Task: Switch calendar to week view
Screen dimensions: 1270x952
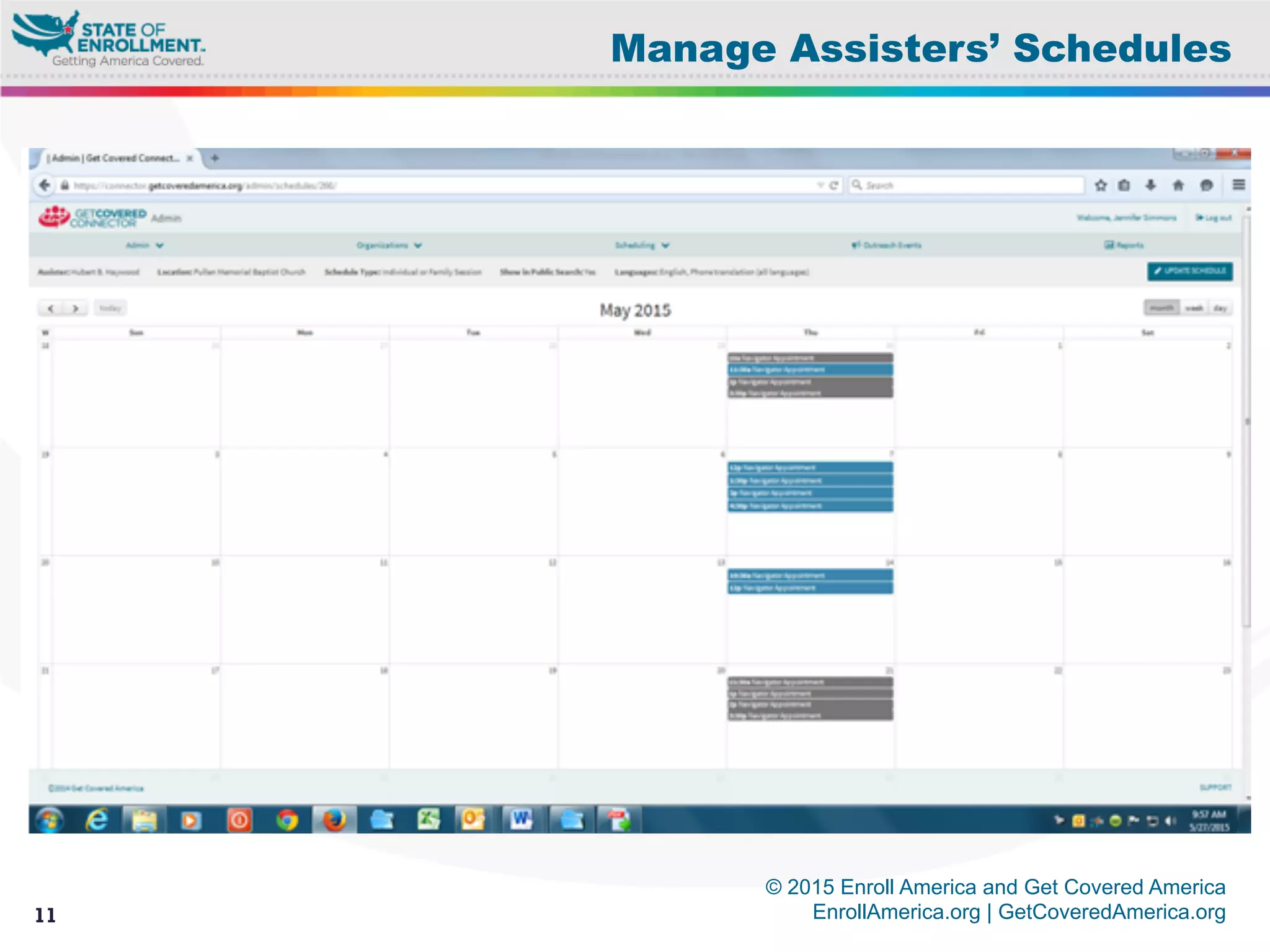Action: click(x=1194, y=308)
